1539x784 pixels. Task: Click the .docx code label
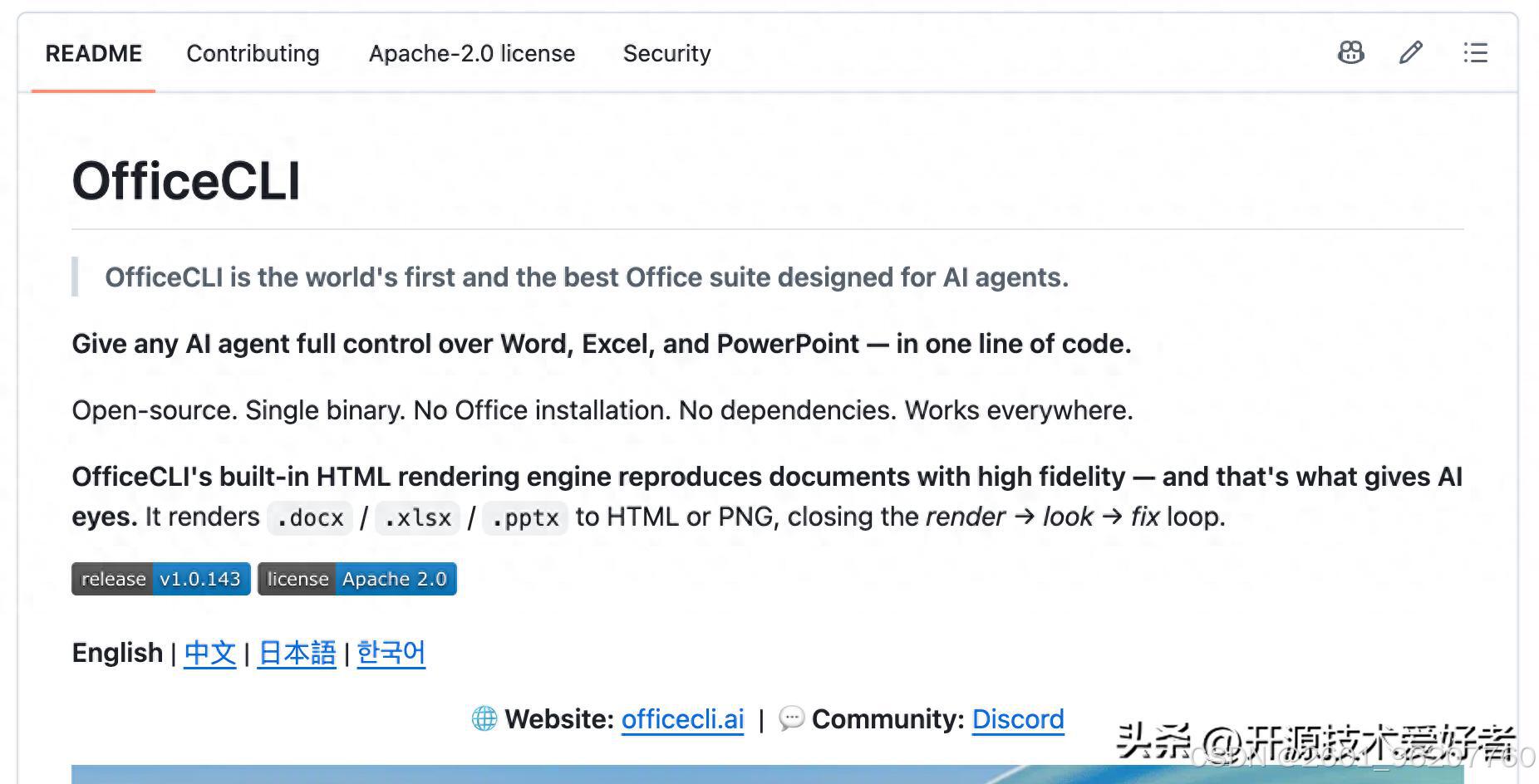pos(310,517)
